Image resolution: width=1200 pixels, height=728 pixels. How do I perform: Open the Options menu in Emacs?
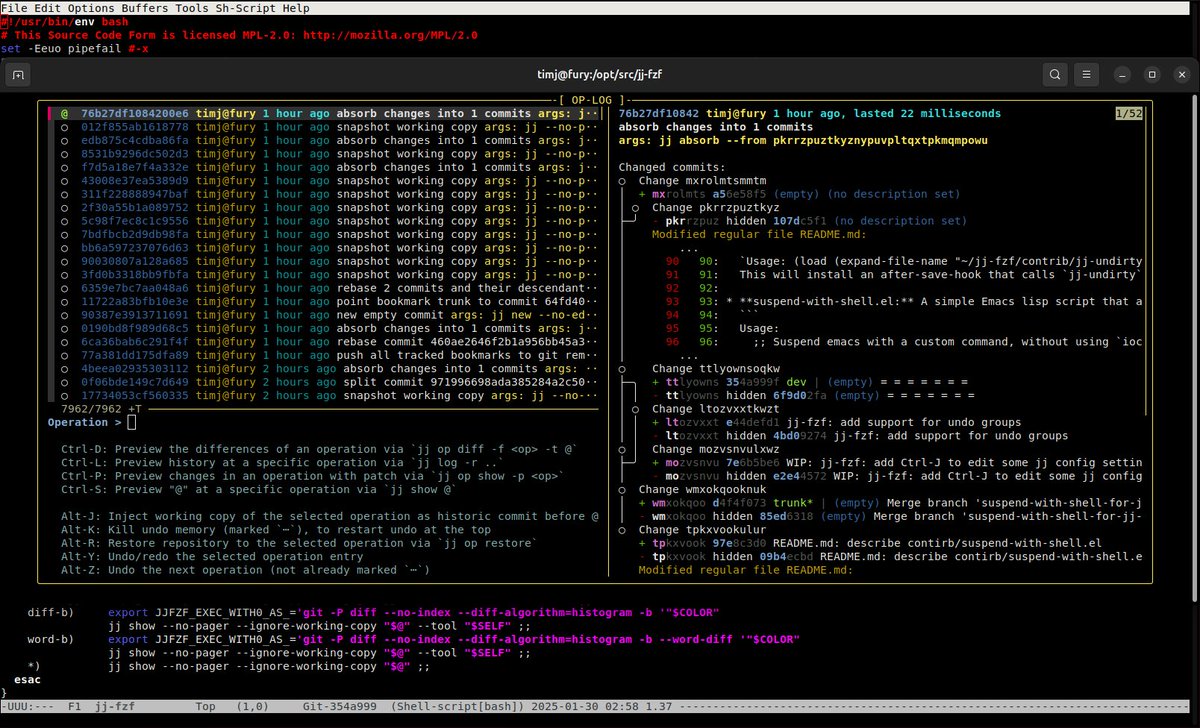(91, 8)
